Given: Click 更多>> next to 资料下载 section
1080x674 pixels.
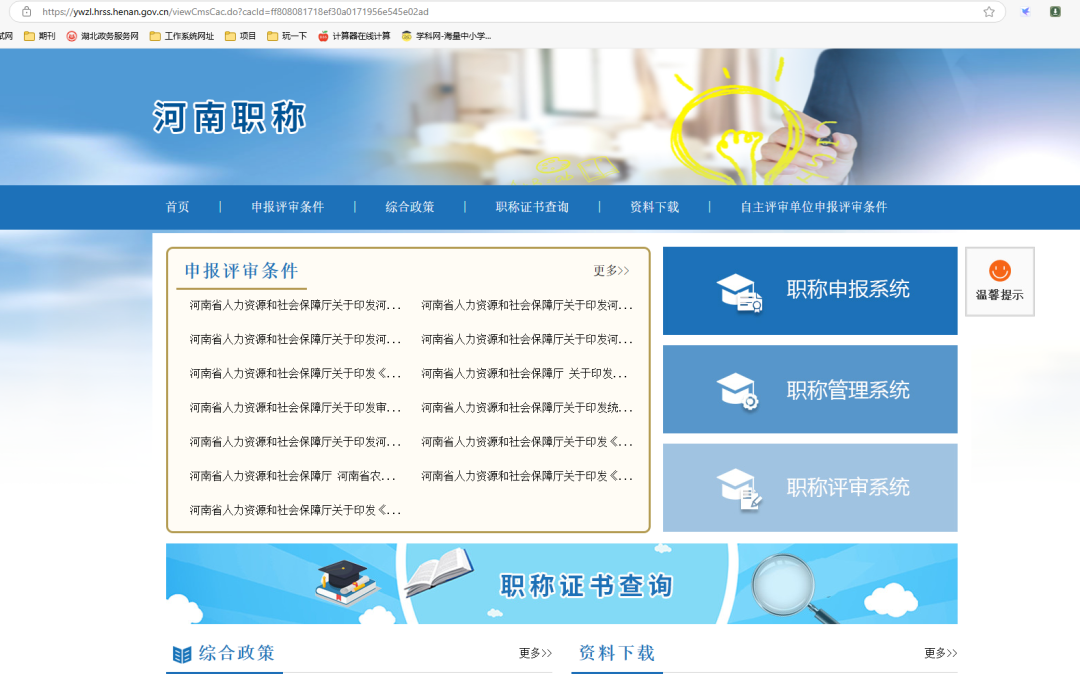Looking at the screenshot, I should (941, 653).
